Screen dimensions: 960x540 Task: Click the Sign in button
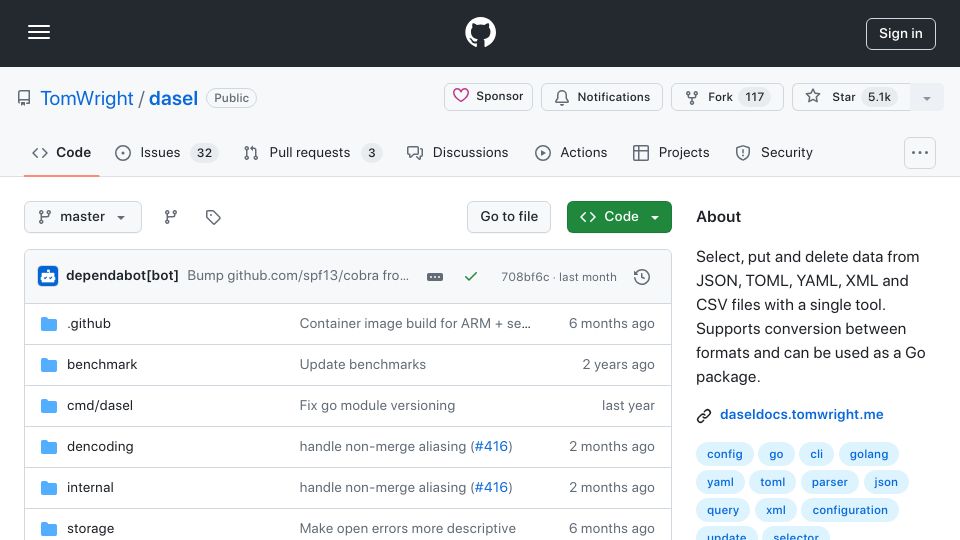tap(901, 34)
